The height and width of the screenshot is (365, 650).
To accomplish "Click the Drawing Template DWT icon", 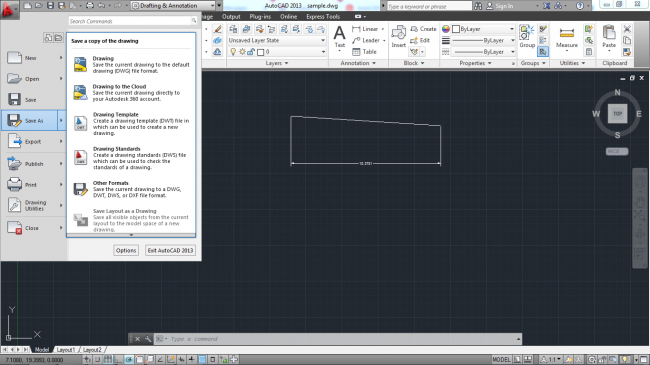I will coord(80,124).
